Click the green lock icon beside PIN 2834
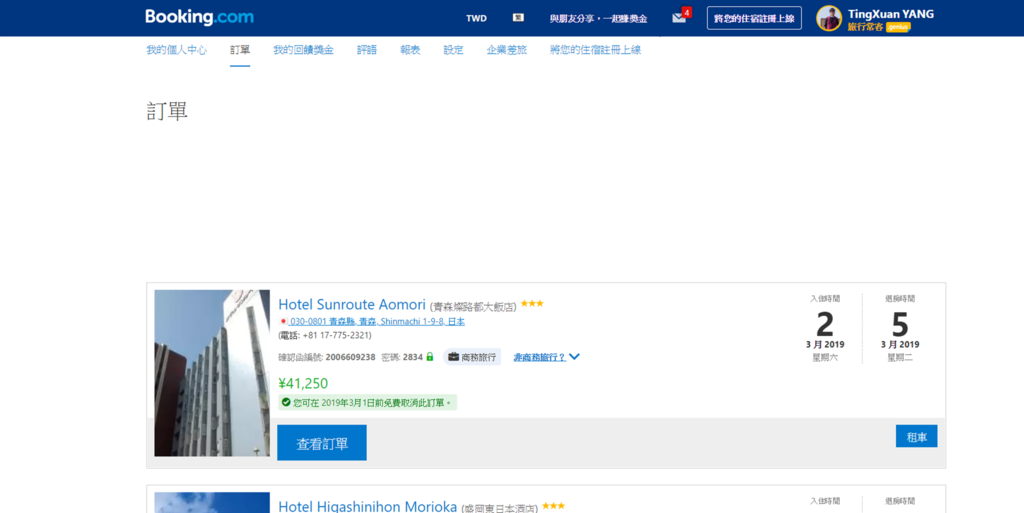This screenshot has height=513, width=1024. (x=430, y=357)
